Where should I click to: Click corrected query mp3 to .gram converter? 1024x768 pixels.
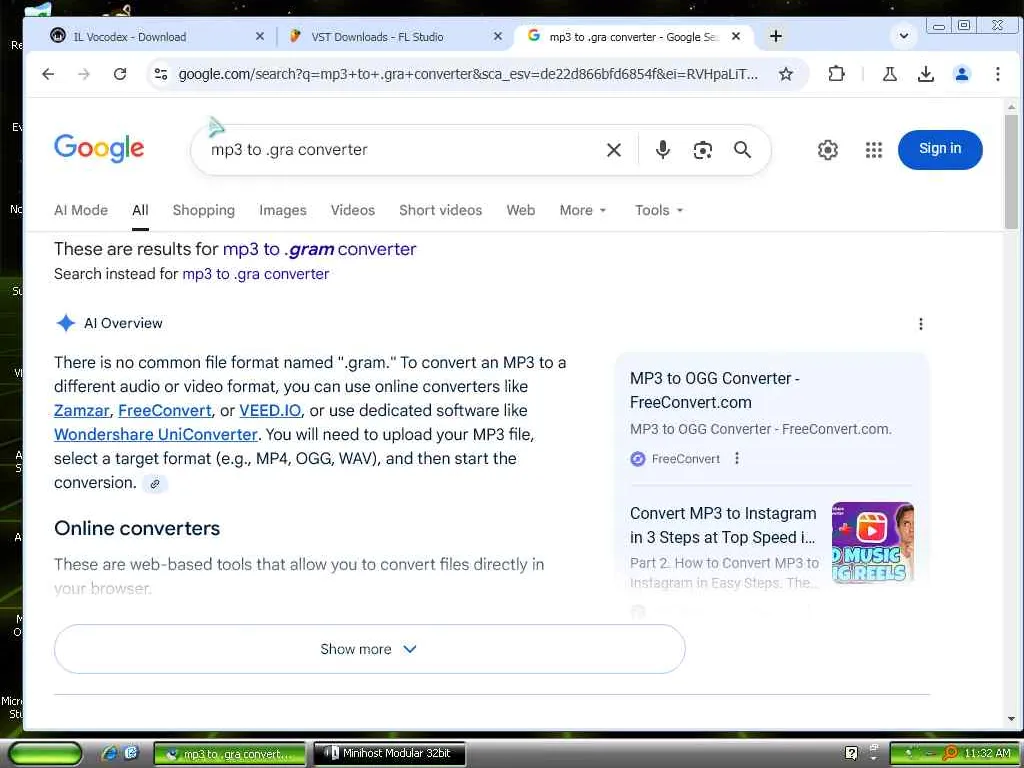(x=319, y=249)
